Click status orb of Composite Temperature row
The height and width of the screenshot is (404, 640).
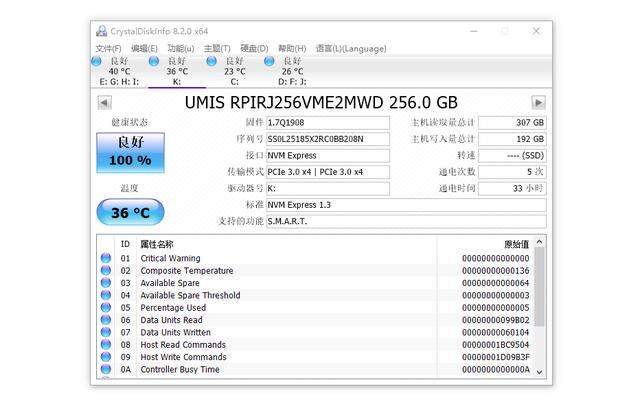(x=106, y=270)
